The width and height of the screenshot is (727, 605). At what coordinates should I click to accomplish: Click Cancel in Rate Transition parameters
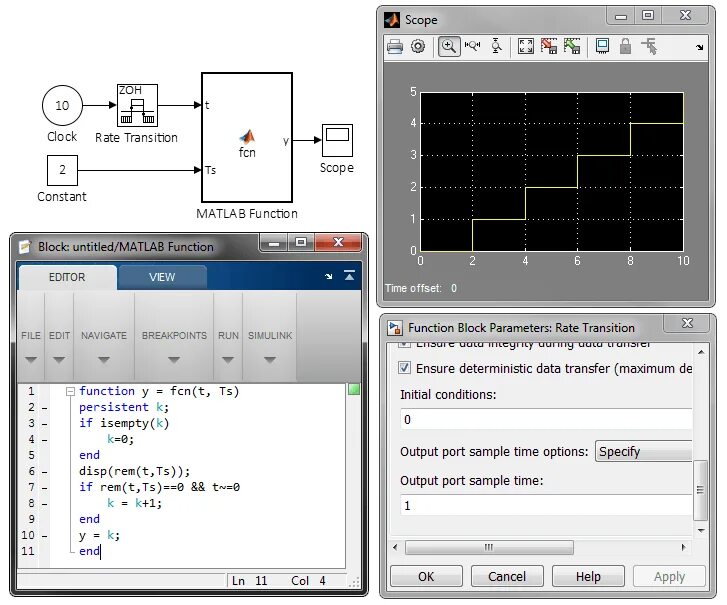[x=507, y=576]
